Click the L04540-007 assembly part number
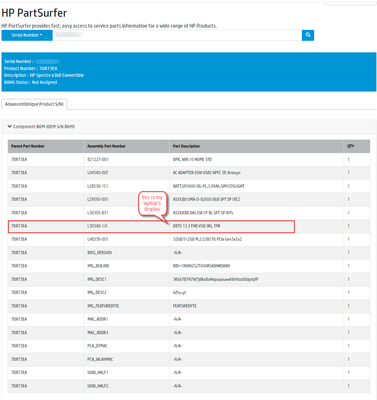This screenshot has height=400, width=377. point(98,173)
